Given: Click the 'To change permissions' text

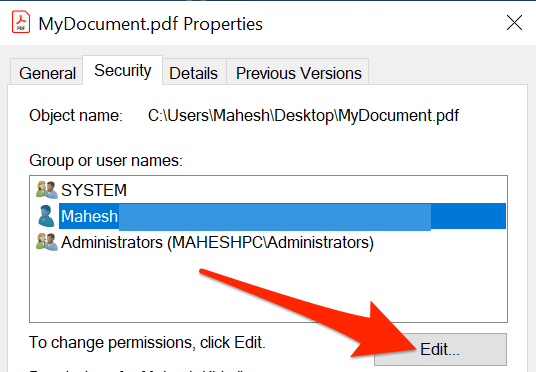Looking at the screenshot, I should pyautogui.click(x=147, y=342).
